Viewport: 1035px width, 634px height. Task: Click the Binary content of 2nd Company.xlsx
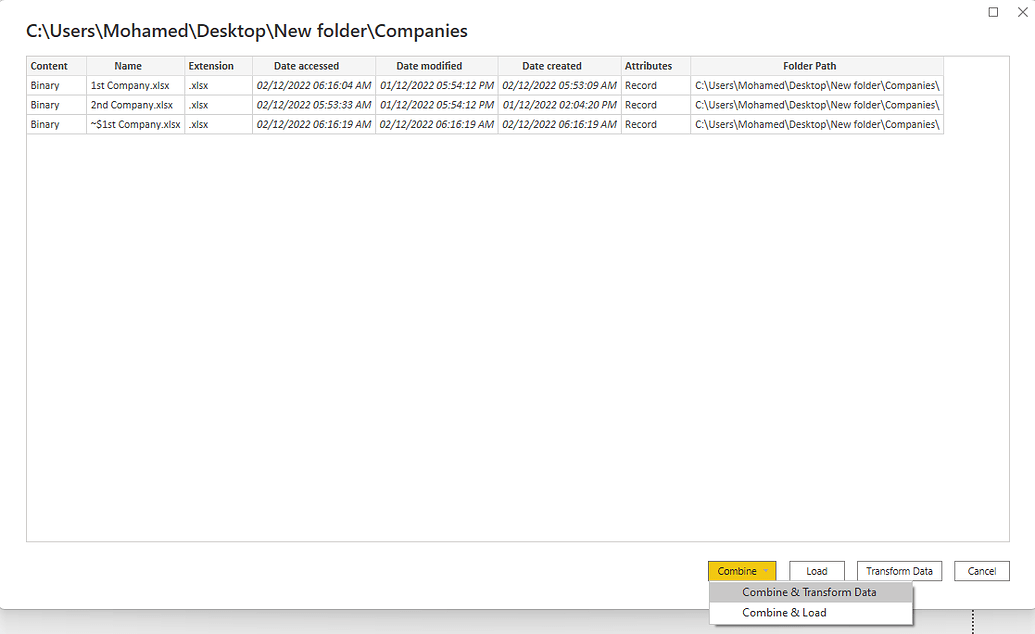(x=44, y=104)
